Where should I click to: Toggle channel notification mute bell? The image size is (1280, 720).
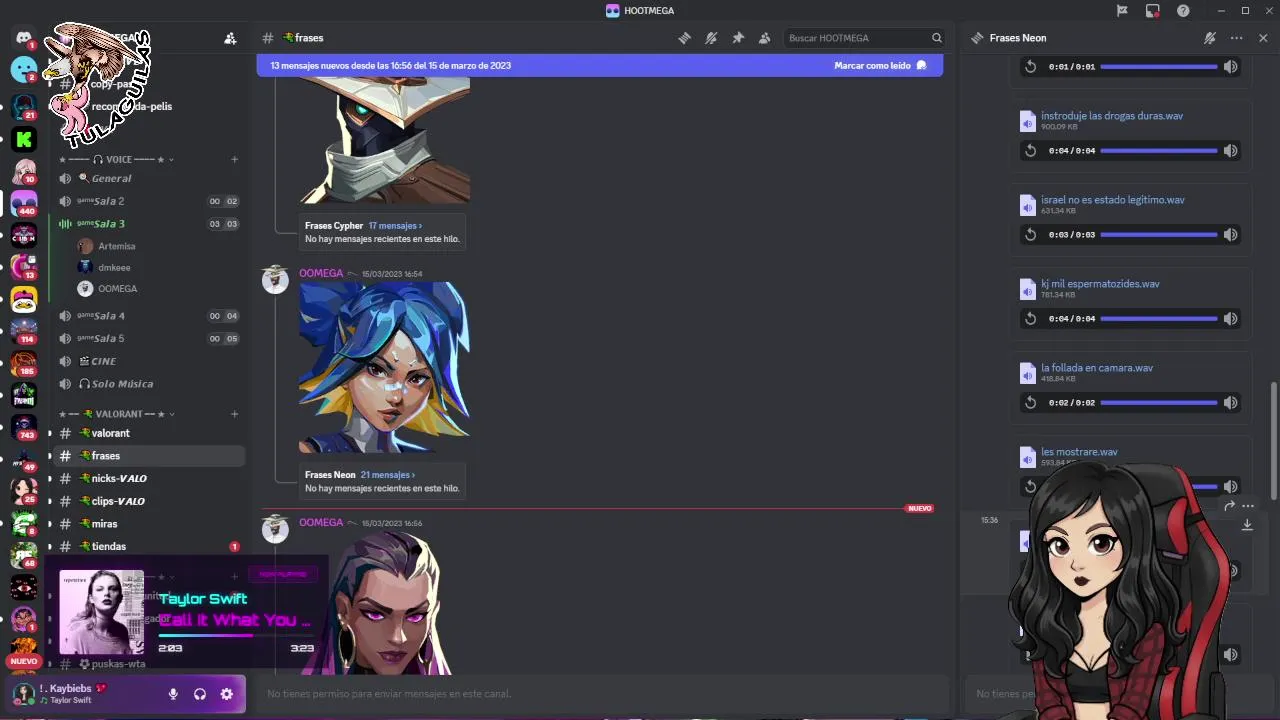tap(711, 38)
